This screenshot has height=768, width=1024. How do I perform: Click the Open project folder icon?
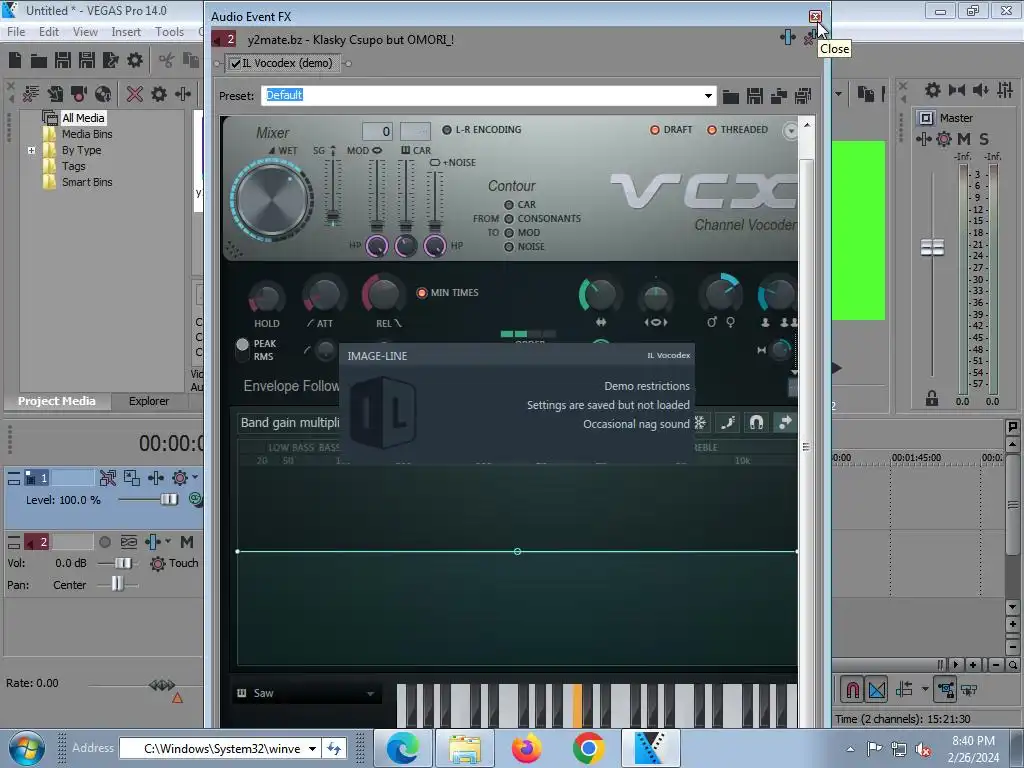pyautogui.click(x=39, y=61)
